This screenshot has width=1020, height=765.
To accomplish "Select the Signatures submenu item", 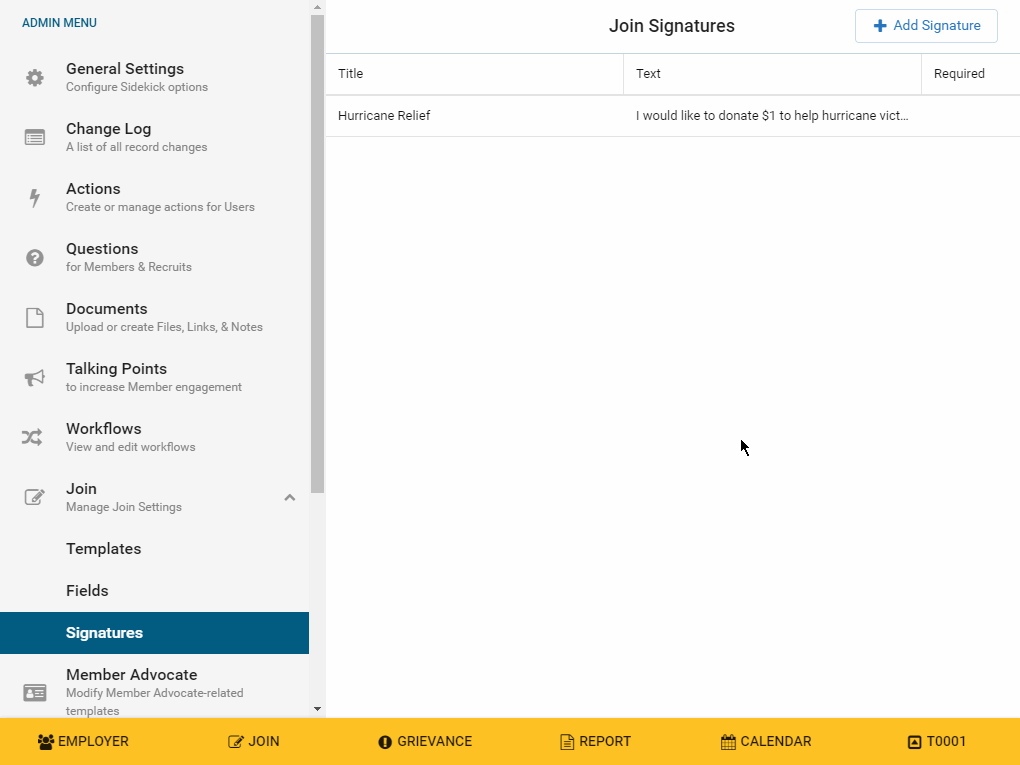I will click(105, 633).
